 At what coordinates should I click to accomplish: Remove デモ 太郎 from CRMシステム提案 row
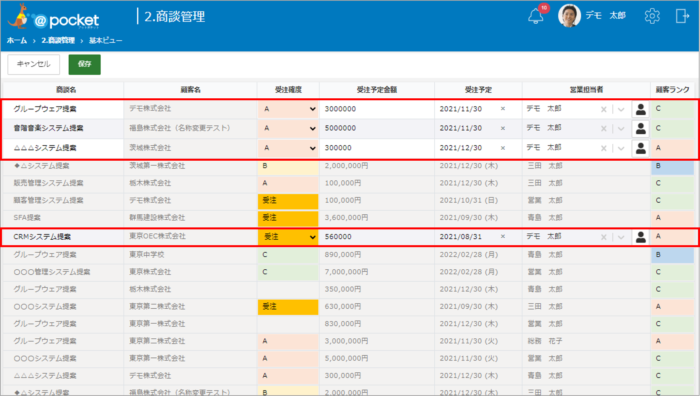click(604, 238)
